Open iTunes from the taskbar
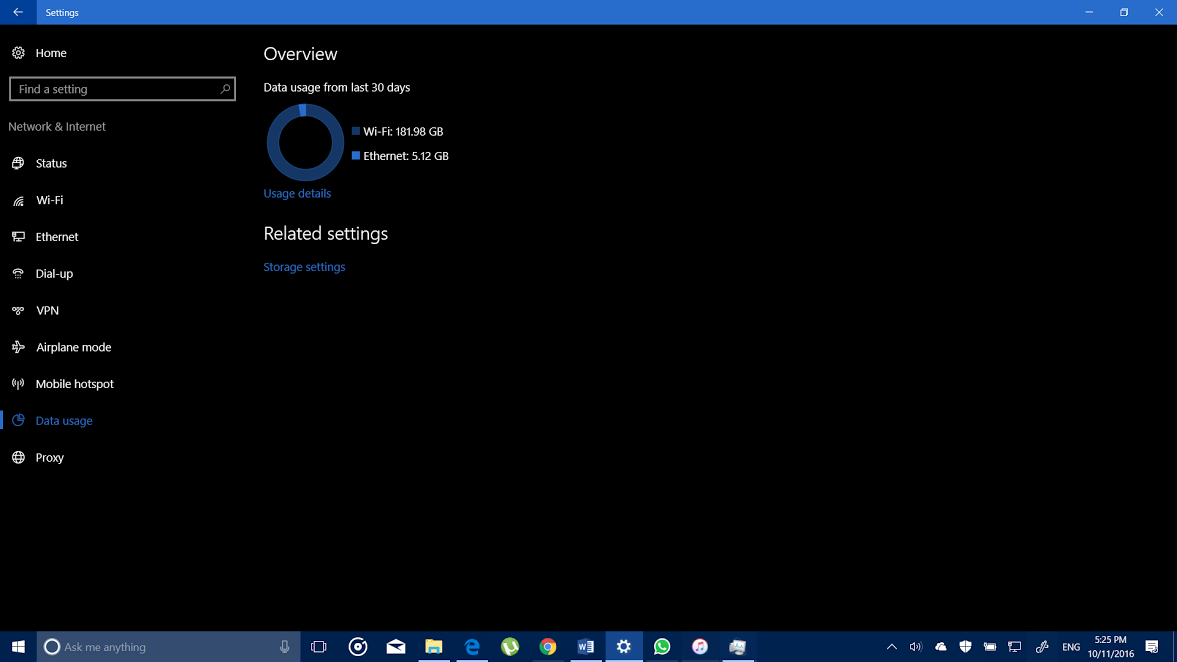Viewport: 1177px width, 662px height. click(x=700, y=647)
